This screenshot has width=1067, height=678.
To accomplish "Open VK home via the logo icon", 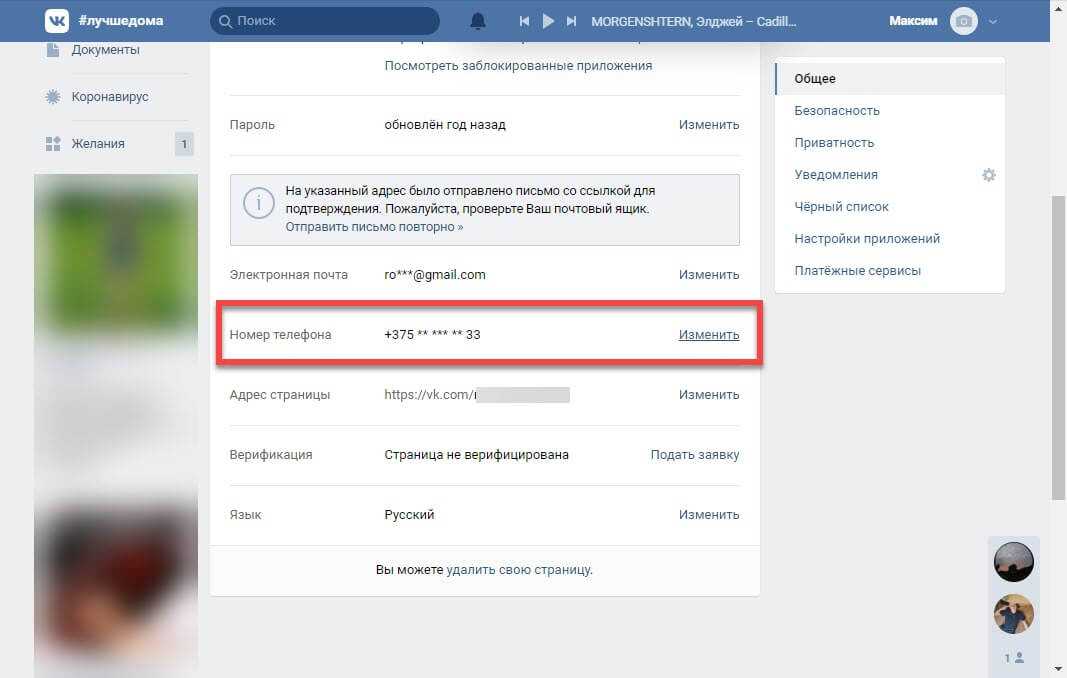I will pyautogui.click(x=56, y=21).
